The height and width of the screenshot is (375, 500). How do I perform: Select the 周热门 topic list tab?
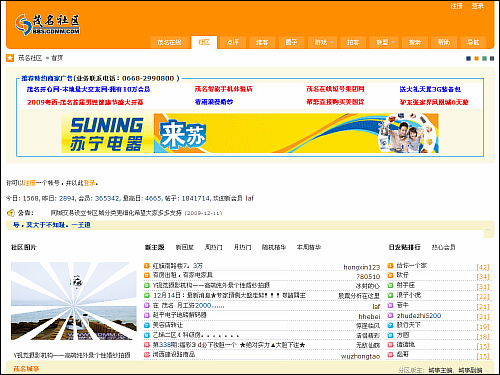click(x=214, y=247)
